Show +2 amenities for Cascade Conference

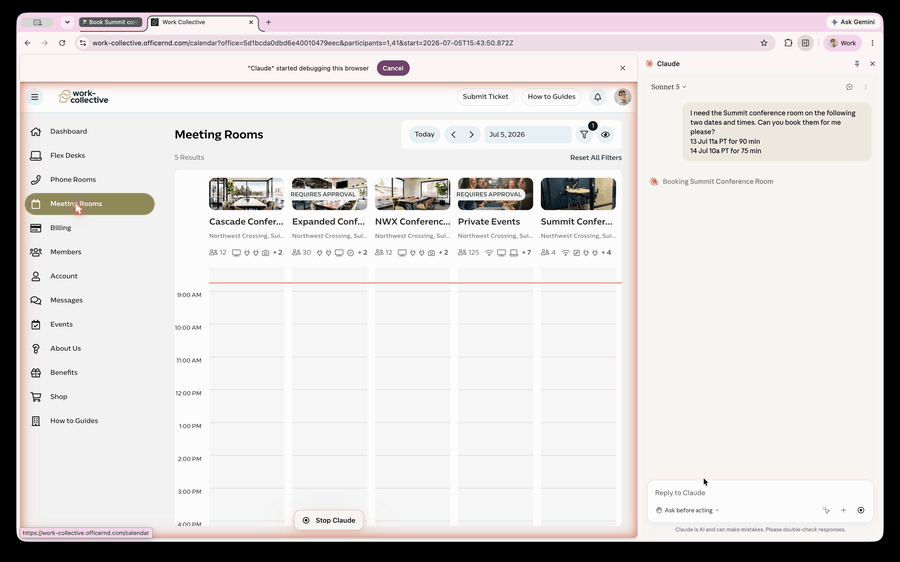click(x=277, y=253)
